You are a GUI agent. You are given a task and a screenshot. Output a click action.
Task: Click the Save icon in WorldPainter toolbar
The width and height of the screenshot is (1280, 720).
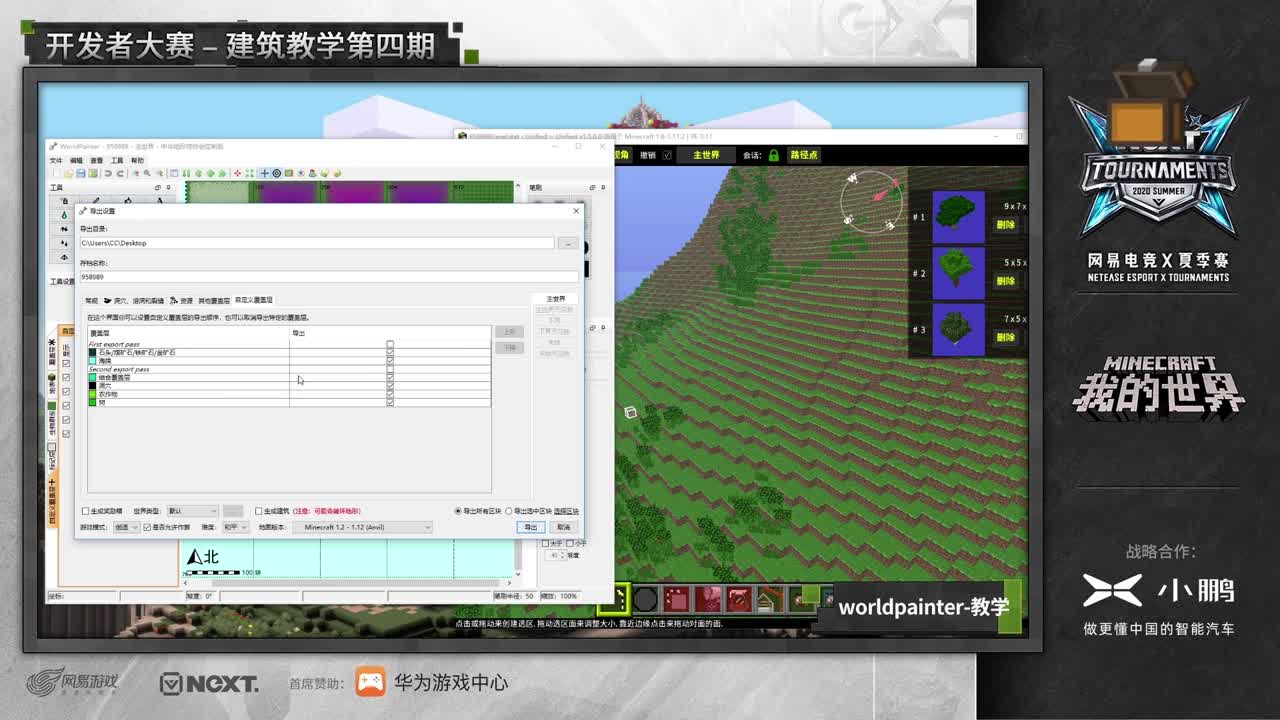pos(81,173)
